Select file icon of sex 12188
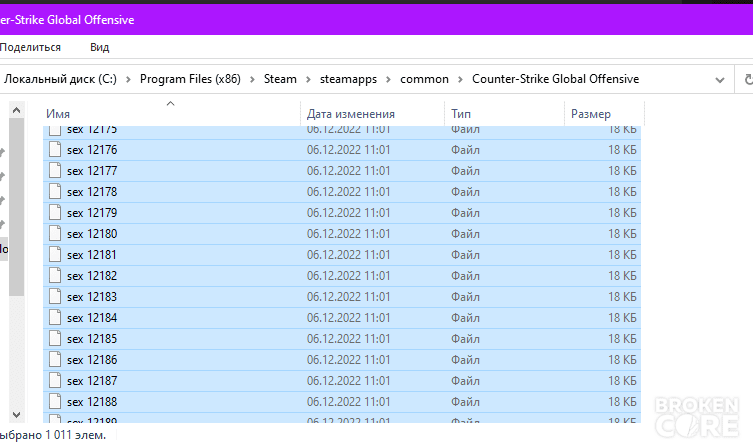This screenshot has width=753, height=444. (55, 402)
